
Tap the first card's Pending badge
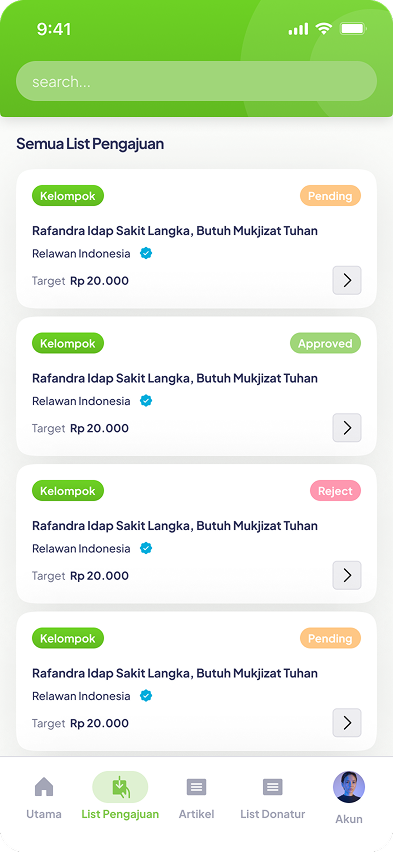(330, 196)
